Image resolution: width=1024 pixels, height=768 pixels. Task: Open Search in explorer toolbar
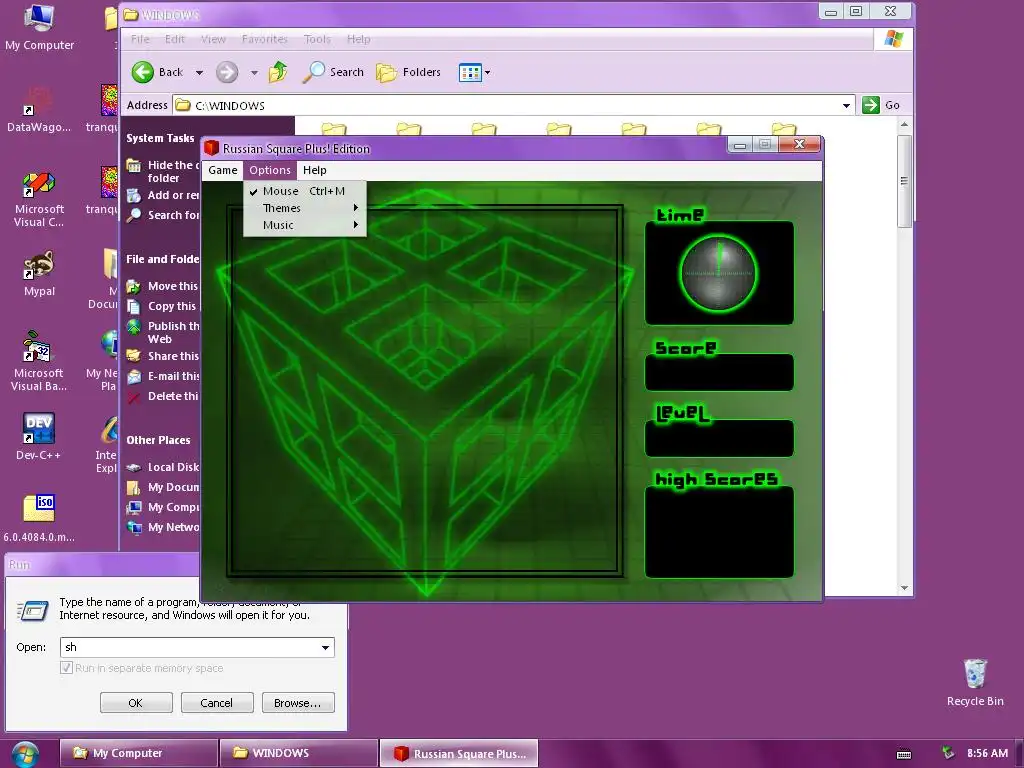333,72
